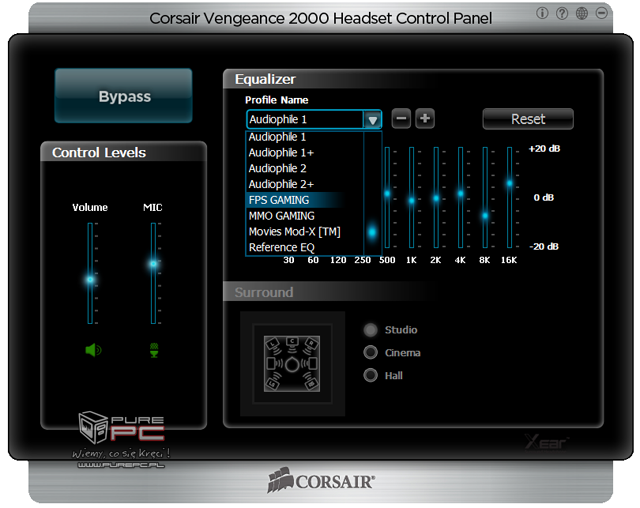Click the 8K equalizer slider
The image size is (640, 508).
(485, 197)
